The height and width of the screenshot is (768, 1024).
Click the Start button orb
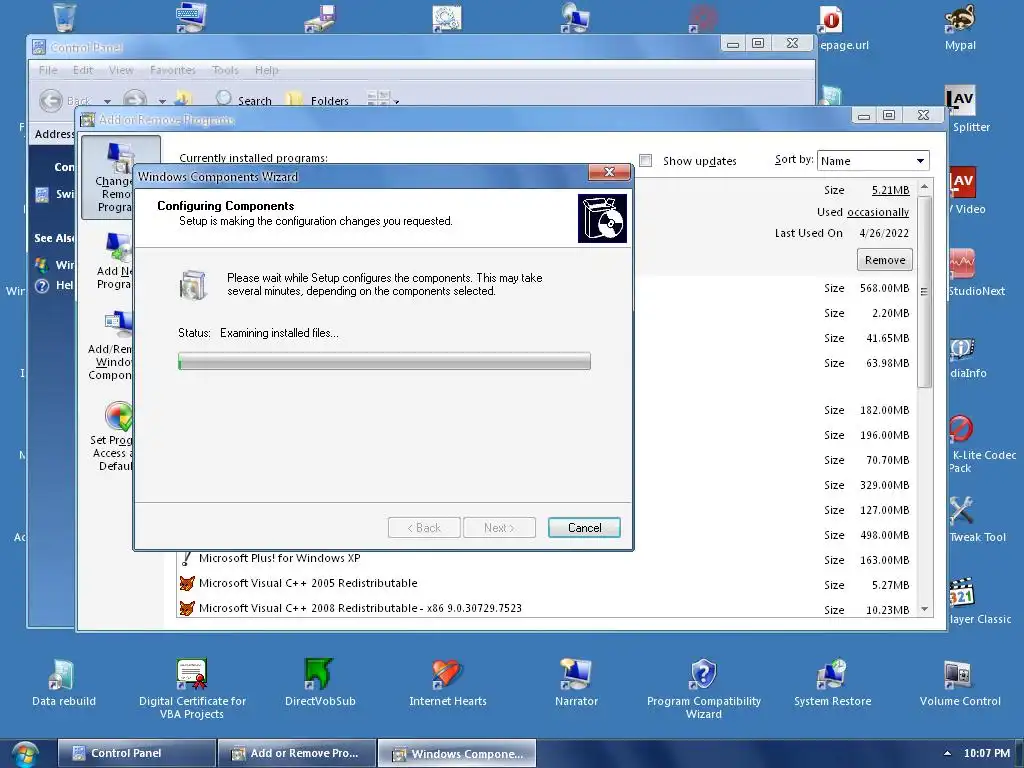tap(25, 754)
